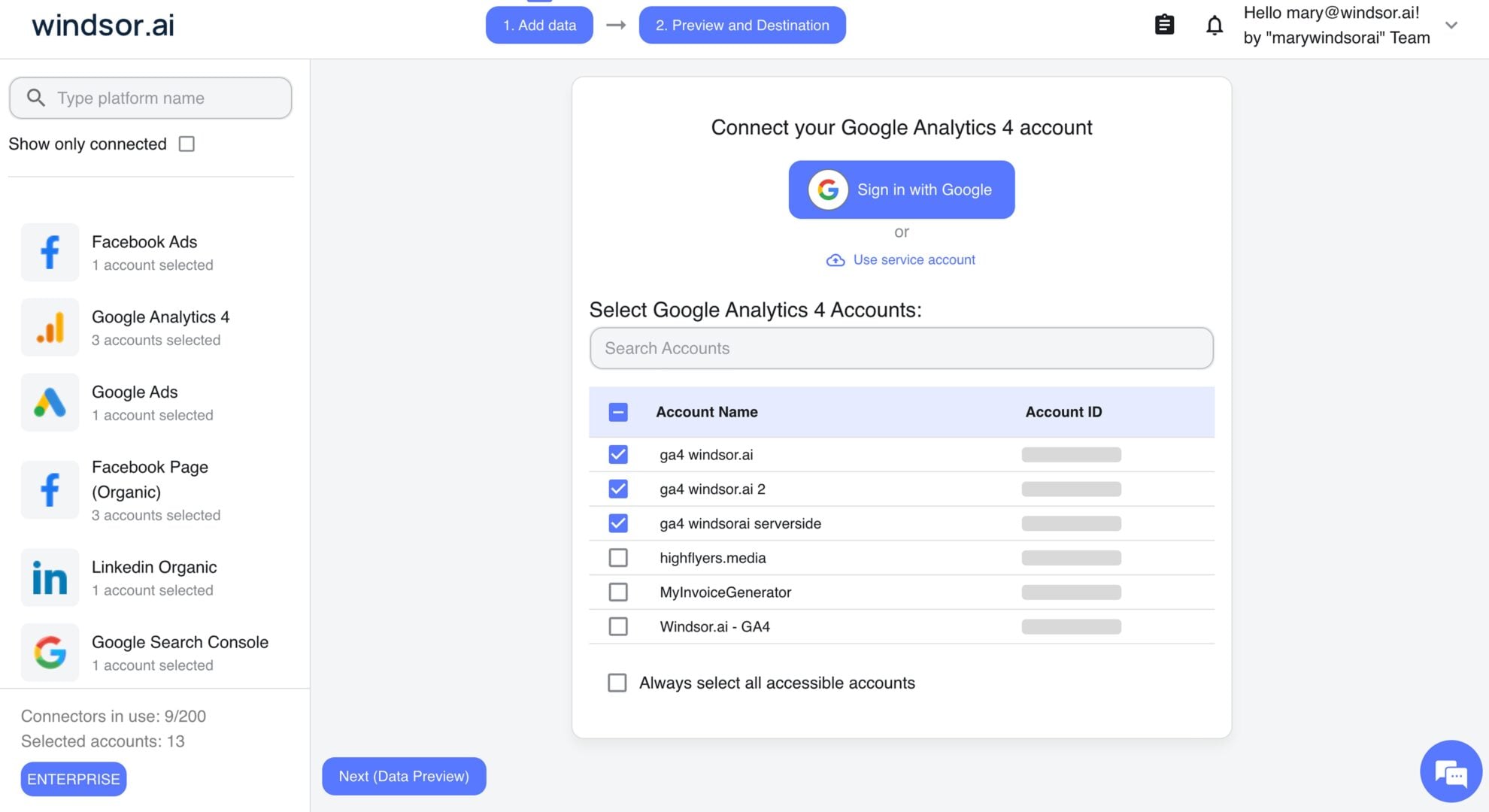Switch to the Preview and Destination step
The image size is (1489, 812).
click(741, 25)
